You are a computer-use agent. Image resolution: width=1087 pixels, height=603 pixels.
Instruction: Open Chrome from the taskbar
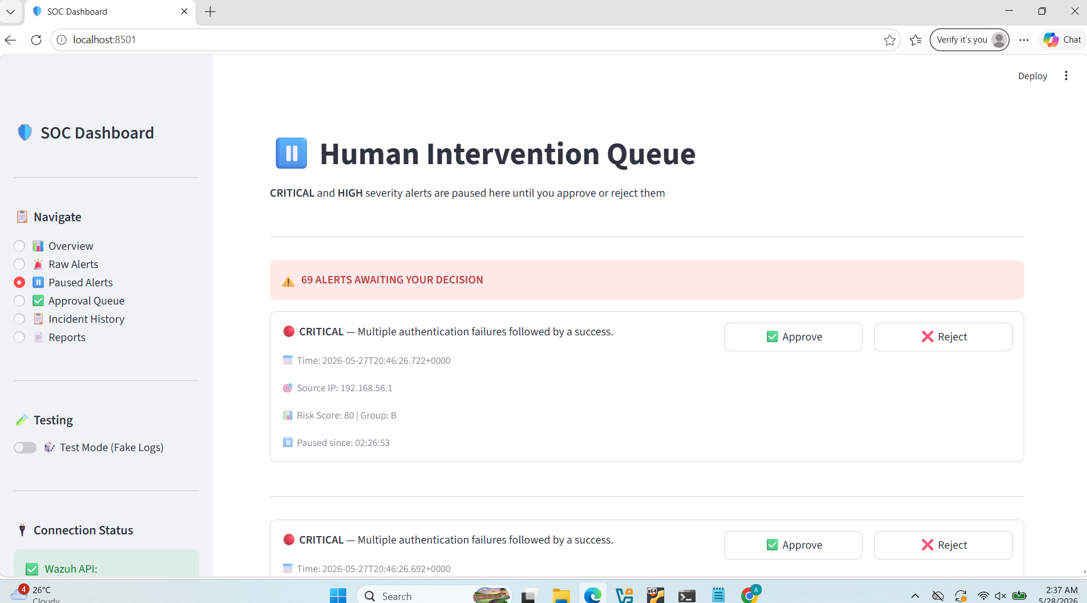coord(750,595)
